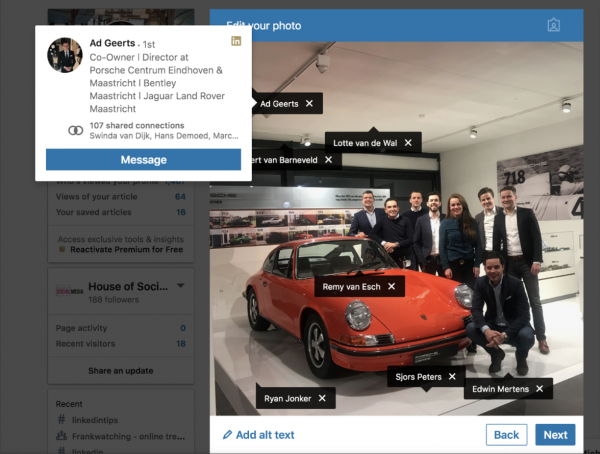Open the Frankwatching group
Image resolution: width=600 pixels, height=454 pixels.
[x=128, y=436]
